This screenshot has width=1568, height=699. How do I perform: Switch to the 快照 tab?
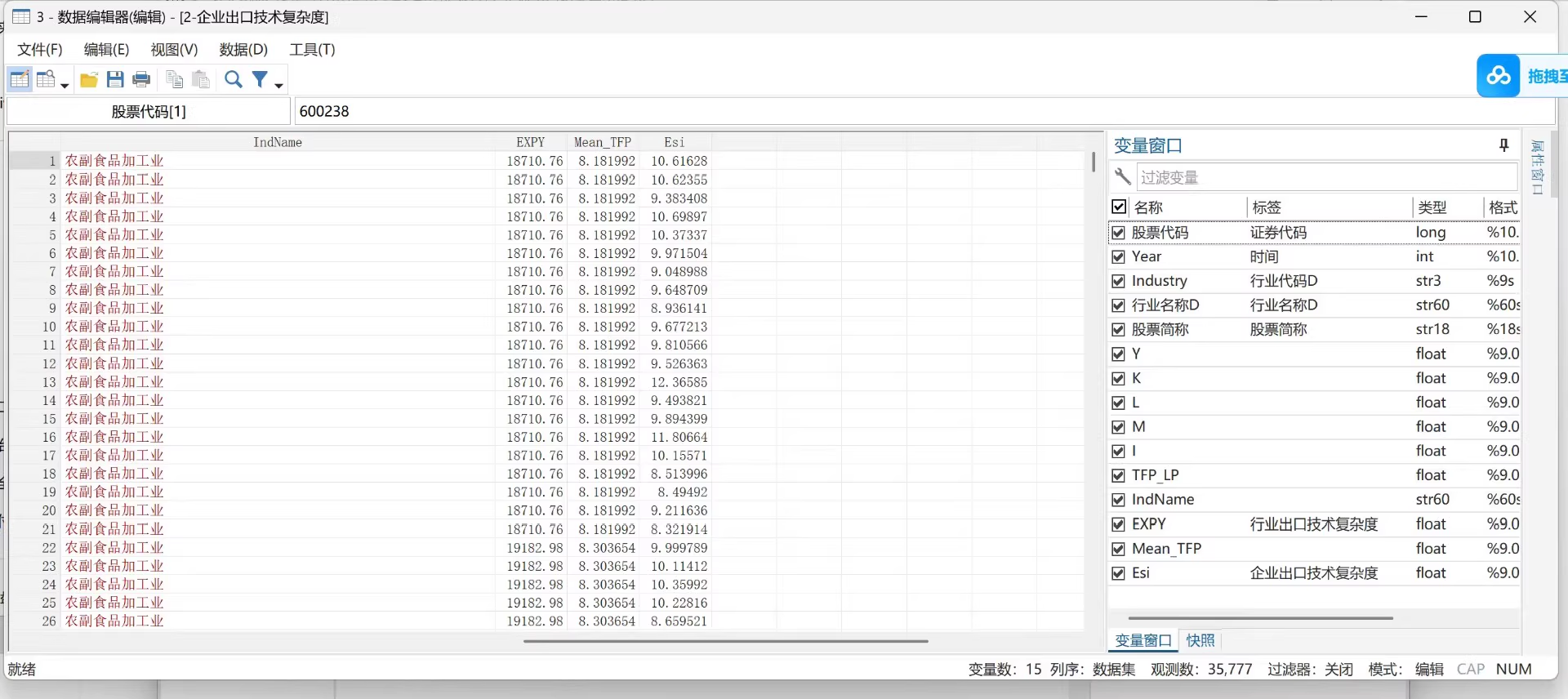click(x=1200, y=640)
